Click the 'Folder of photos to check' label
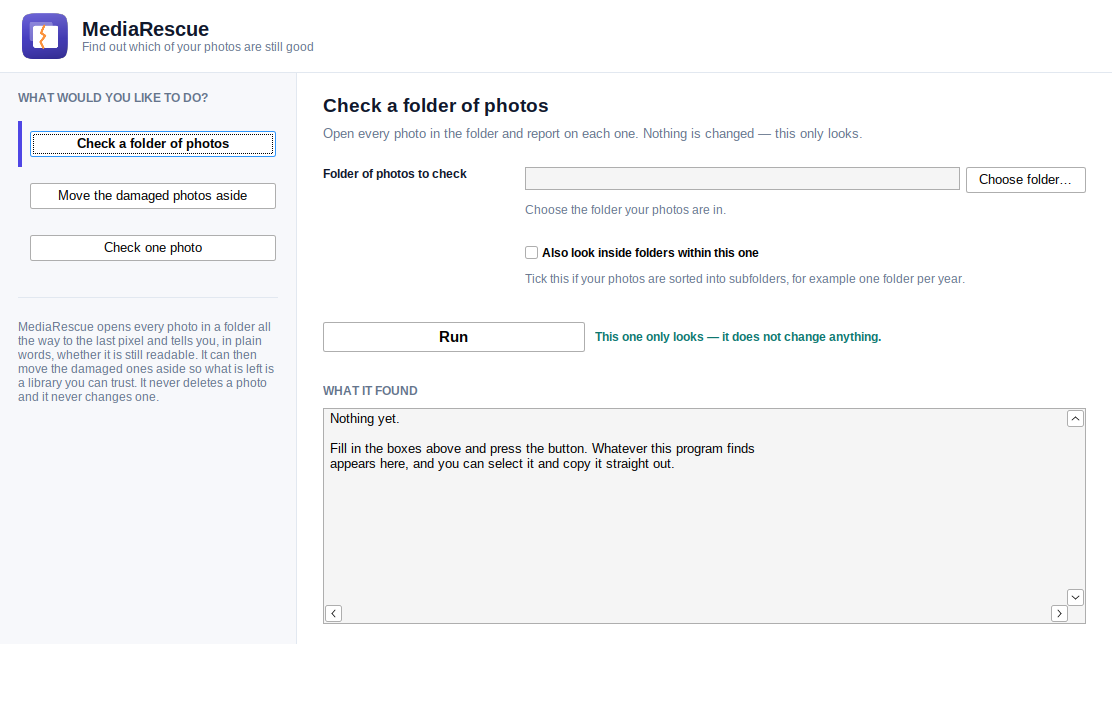1112x726 pixels. click(394, 174)
